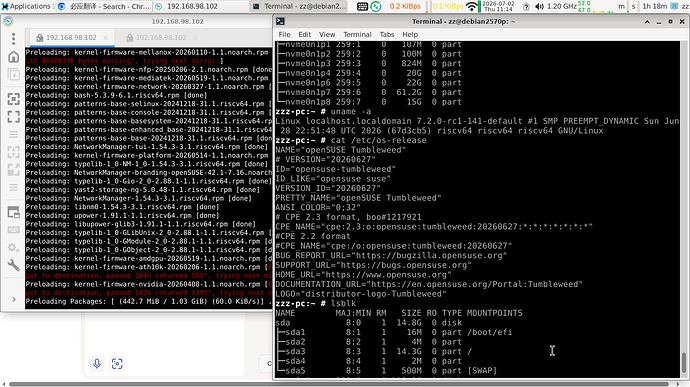Click the dynamic resolution icon in sidebar
Screen dimensions: 690x387
click(14, 152)
